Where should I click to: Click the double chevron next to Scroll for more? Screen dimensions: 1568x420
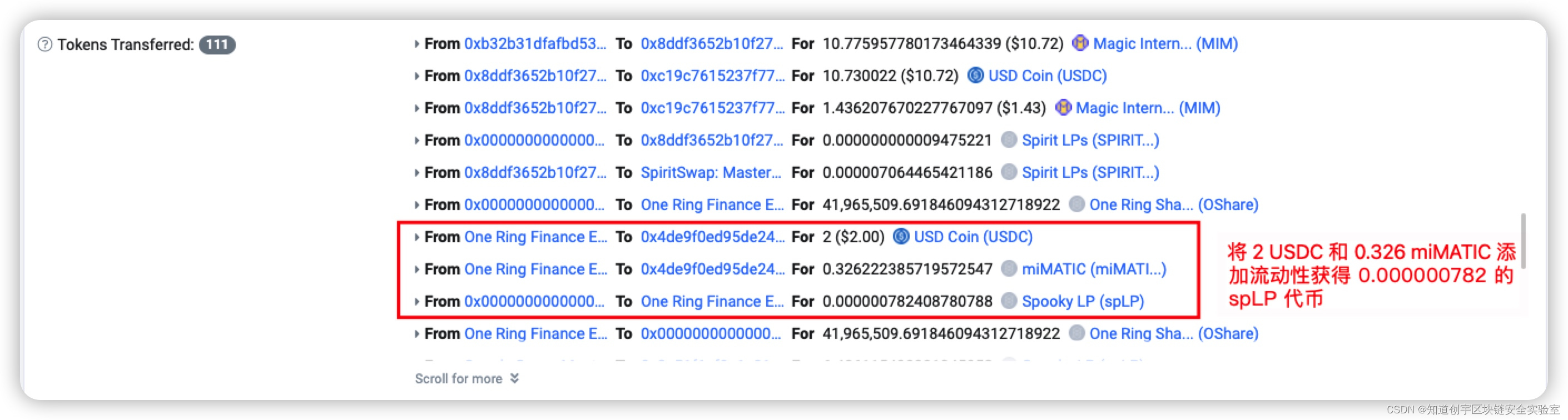(514, 378)
